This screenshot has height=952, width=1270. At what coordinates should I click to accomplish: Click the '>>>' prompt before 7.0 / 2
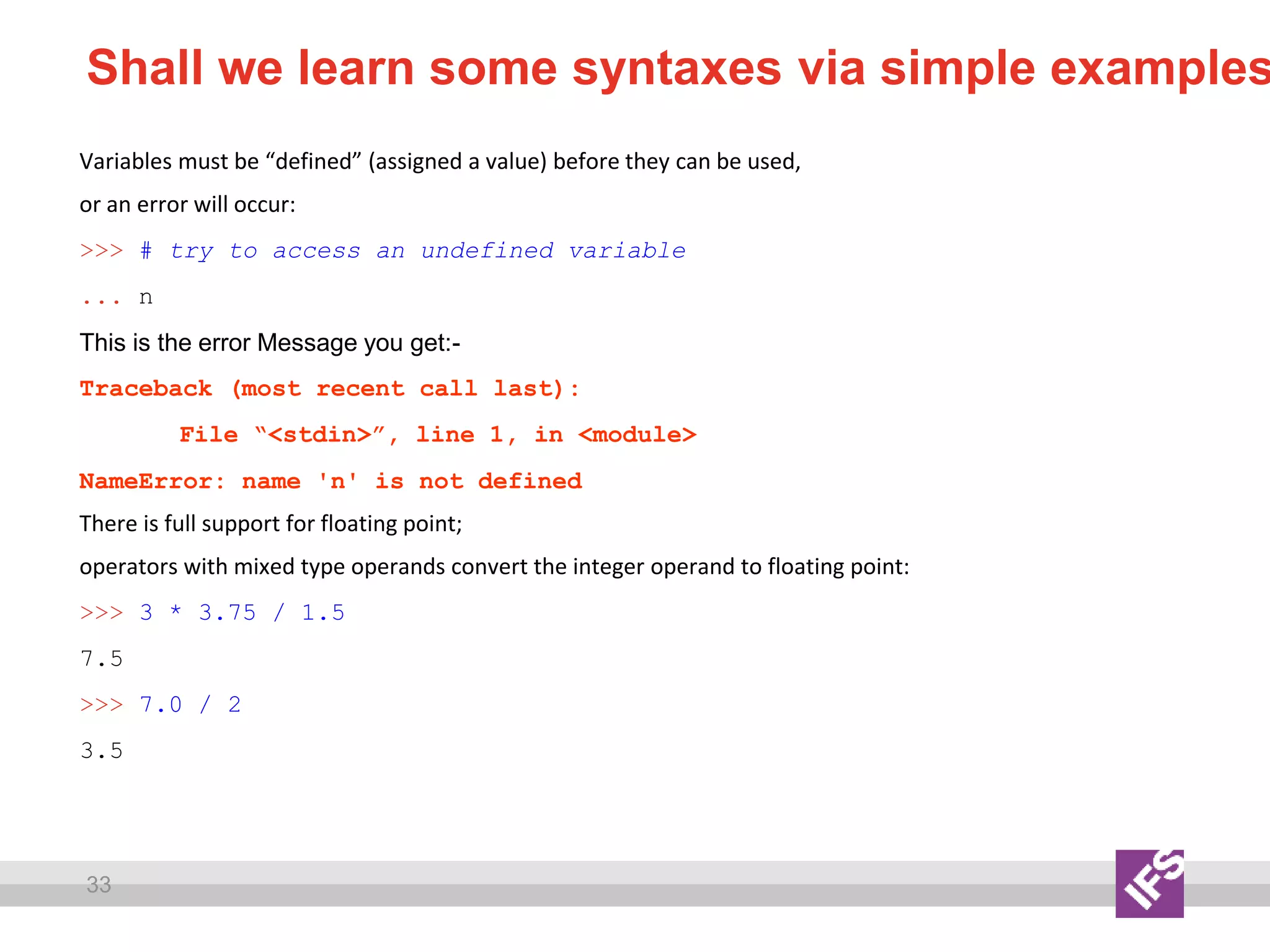click(102, 705)
